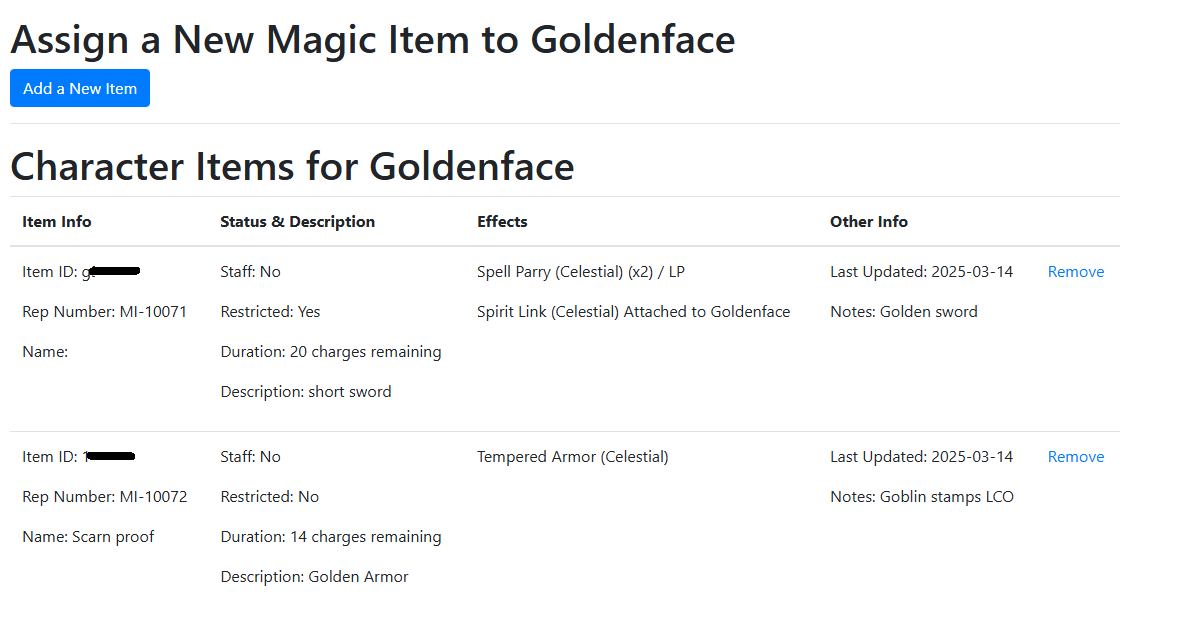
Task: Click Duration: 20 charges remaining
Action: (x=330, y=352)
